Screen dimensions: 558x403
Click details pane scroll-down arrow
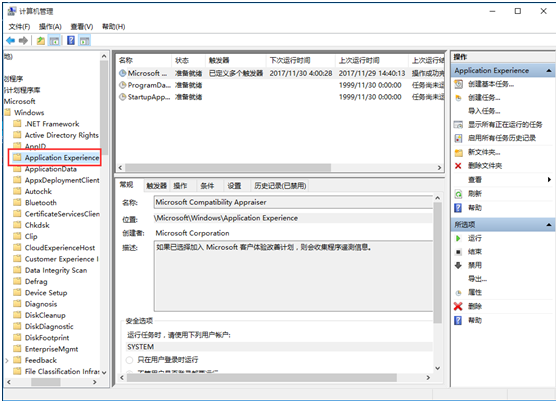click(x=437, y=368)
